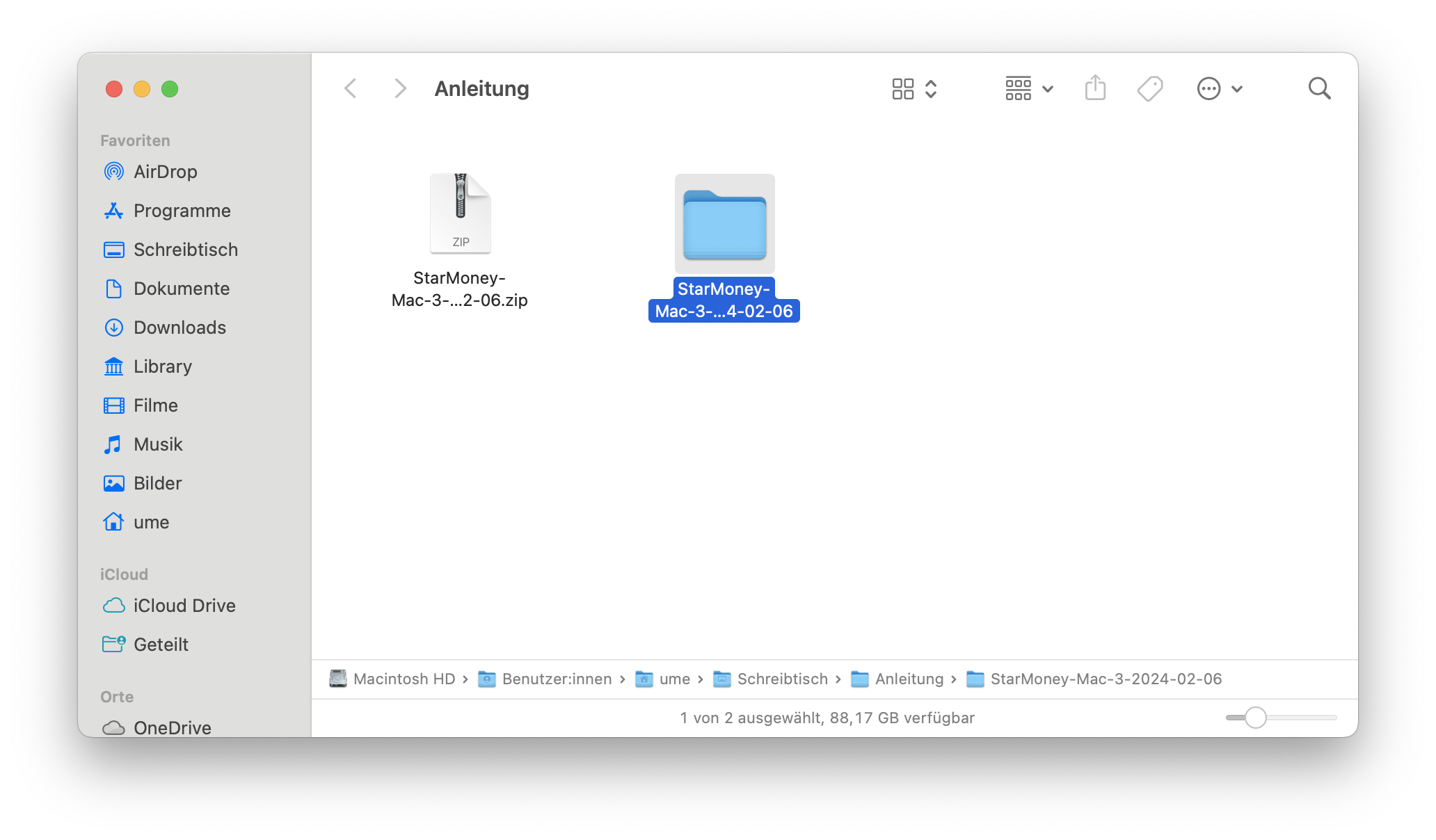Image resolution: width=1436 pixels, height=840 pixels.
Task: Open the Search magnifier
Action: pos(1319,88)
